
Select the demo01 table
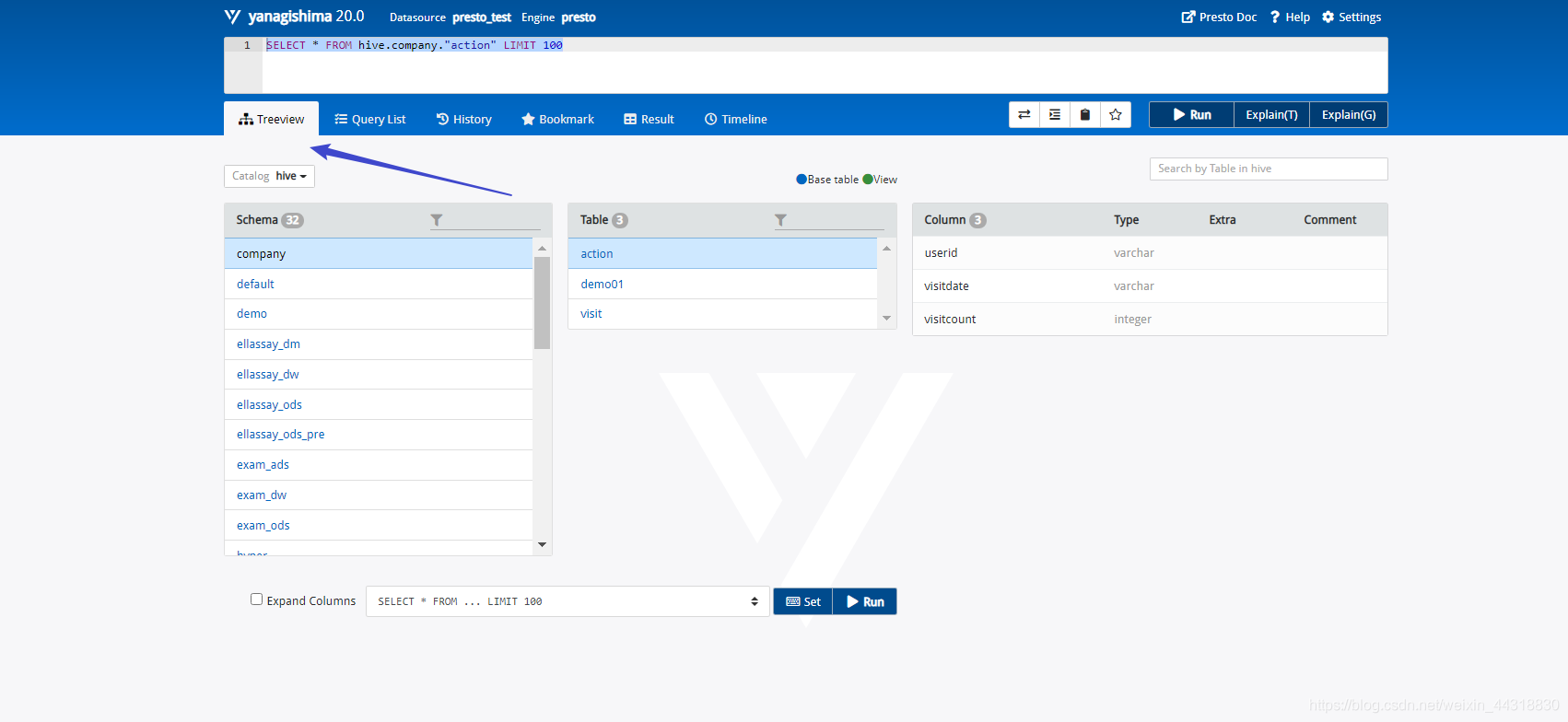click(x=722, y=284)
